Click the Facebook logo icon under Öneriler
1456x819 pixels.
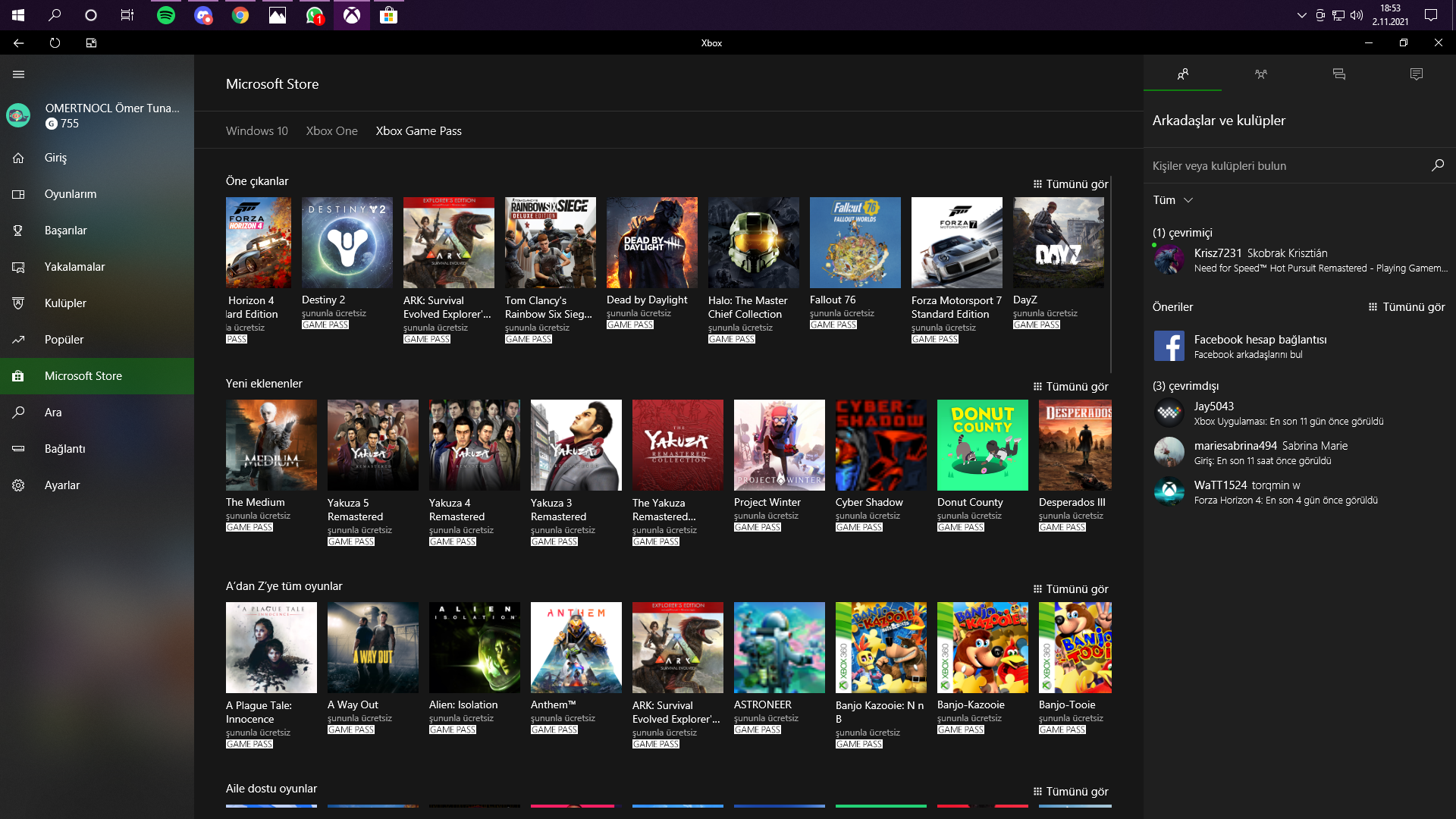click(x=1169, y=346)
